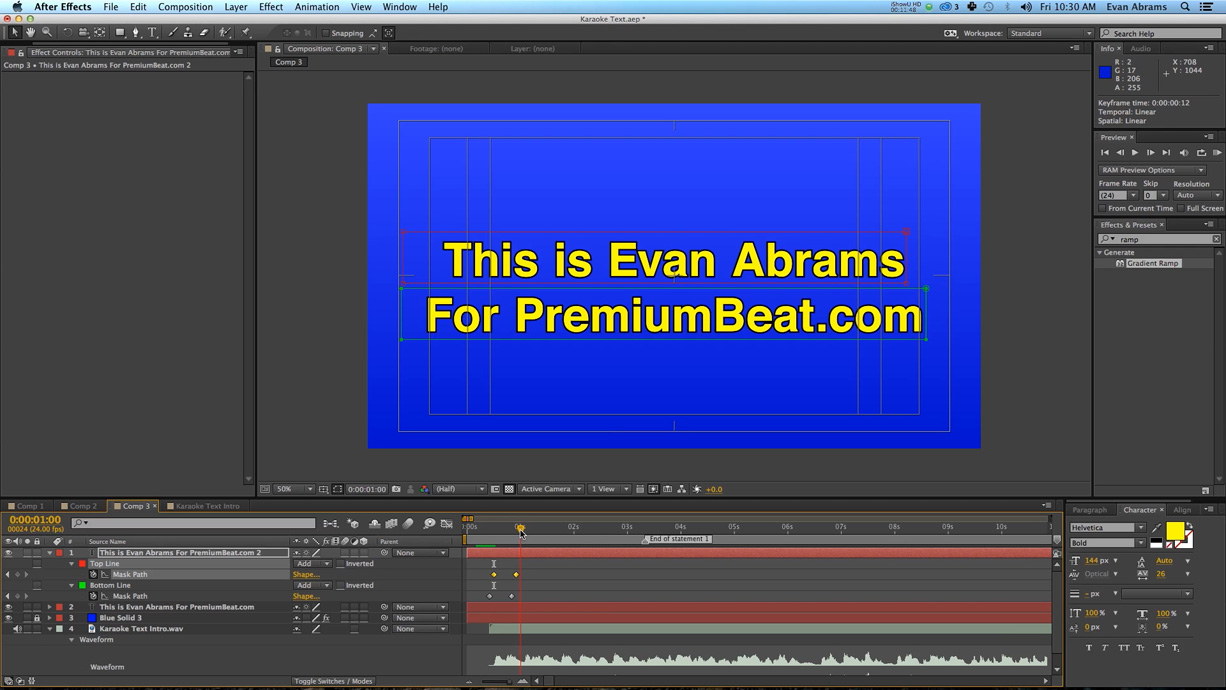
Task: Click the RAM preview button
Action: 1217,153
